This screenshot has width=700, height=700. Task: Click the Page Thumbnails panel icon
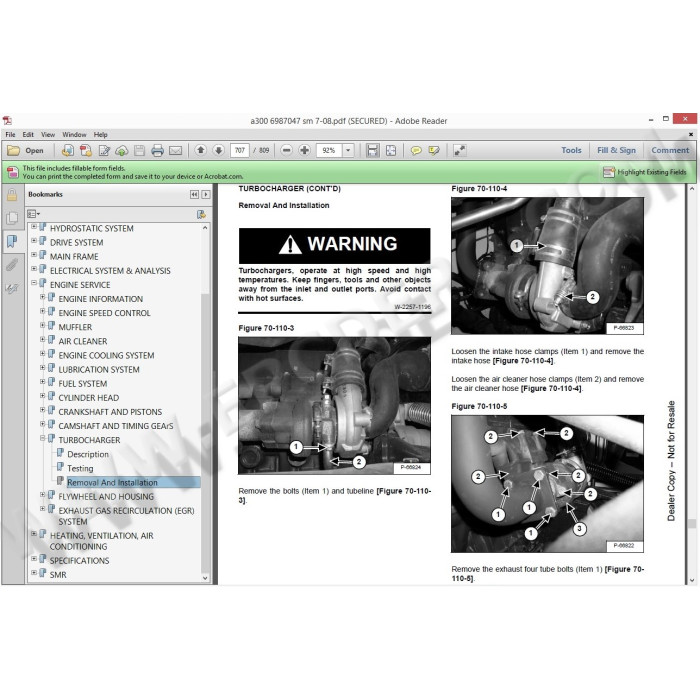coord(12,218)
